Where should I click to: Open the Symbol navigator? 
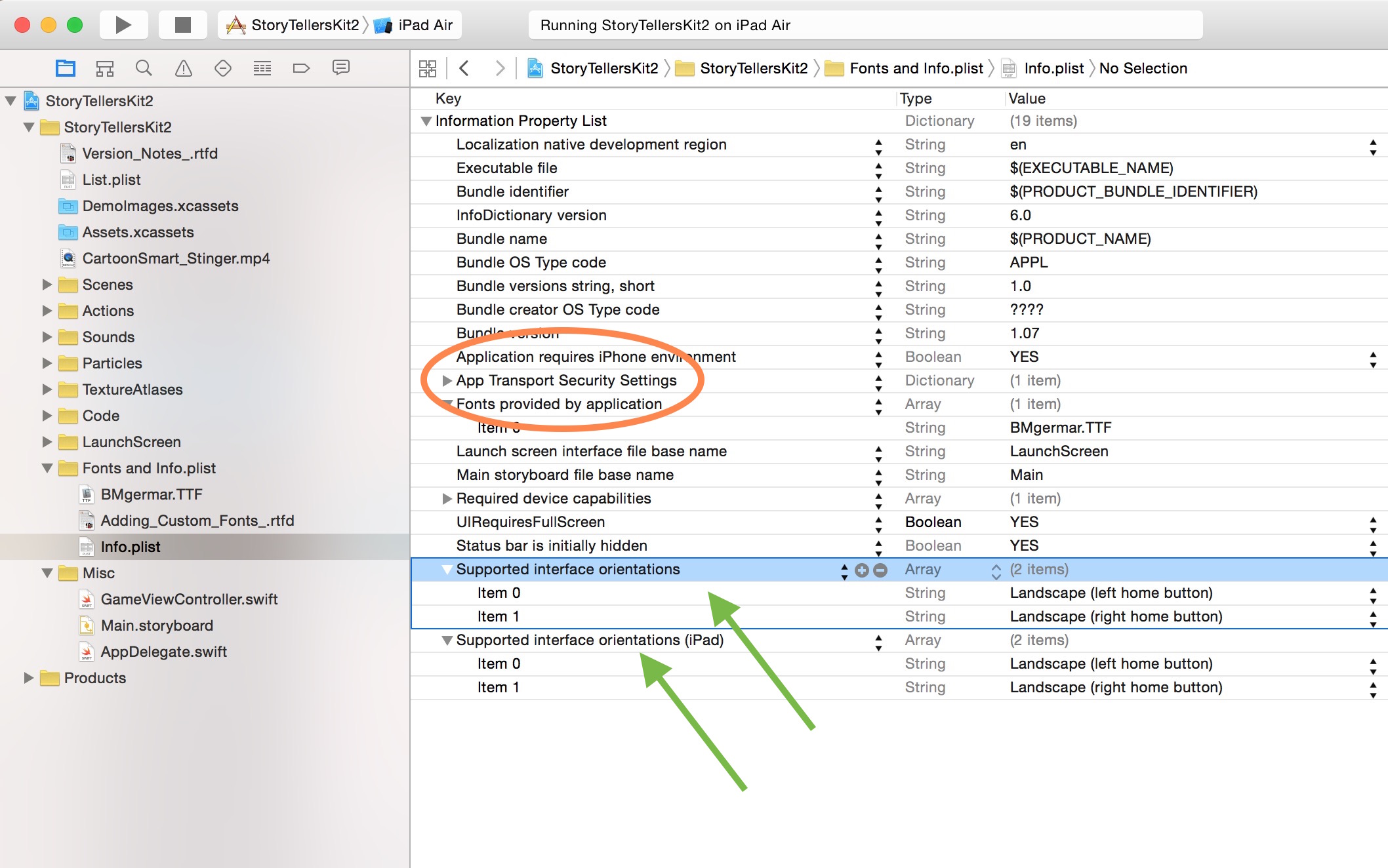(x=105, y=68)
